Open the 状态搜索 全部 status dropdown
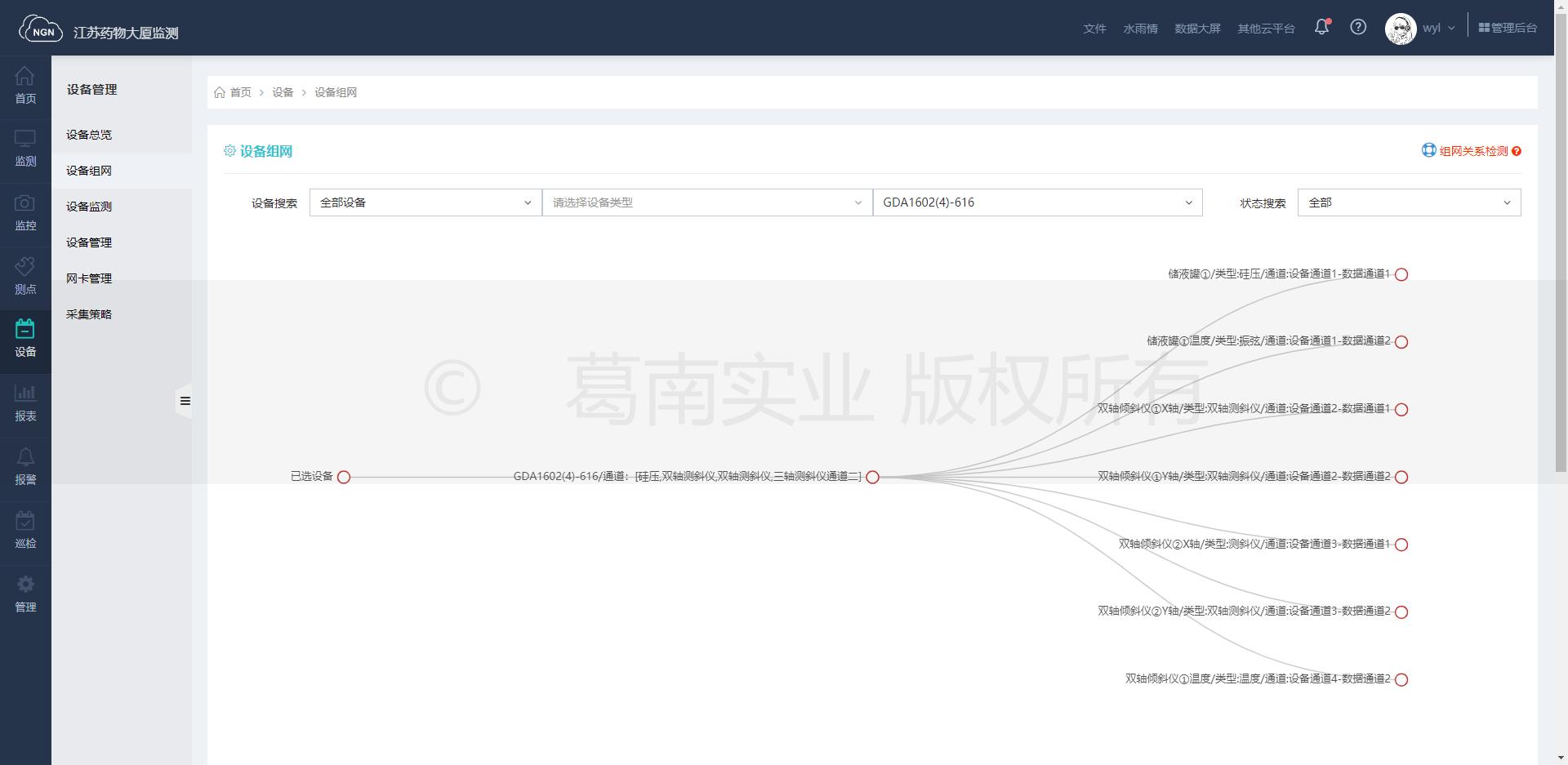 (x=1409, y=202)
